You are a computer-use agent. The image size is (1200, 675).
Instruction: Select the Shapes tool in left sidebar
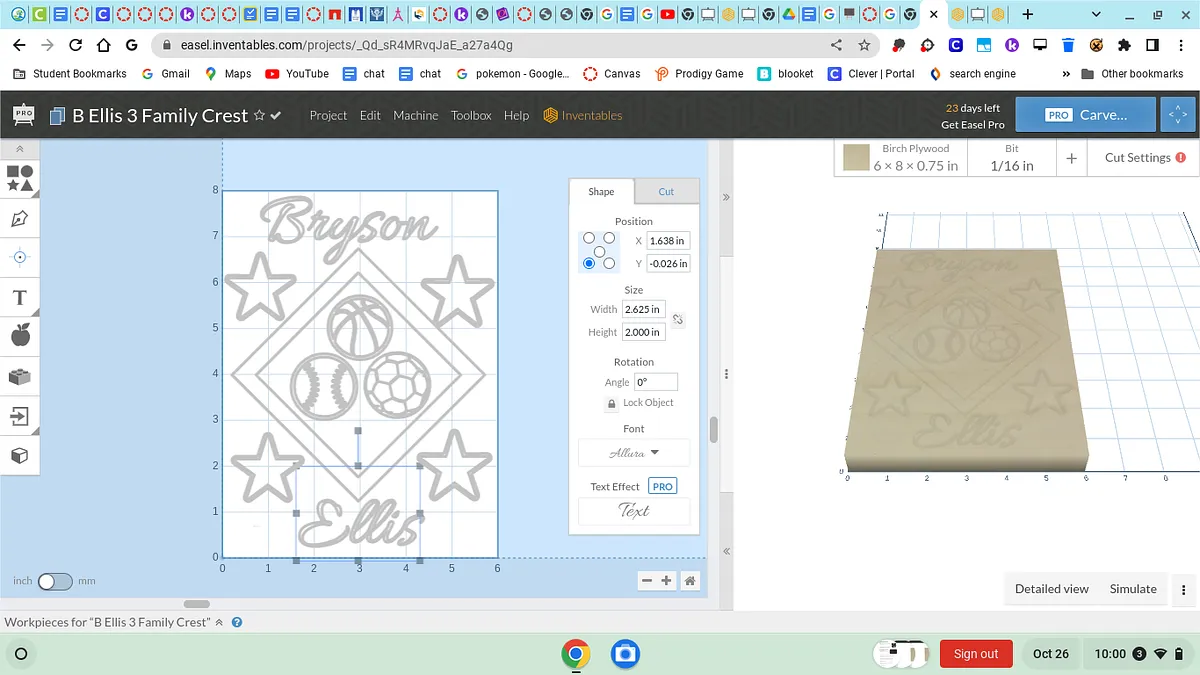pos(20,179)
